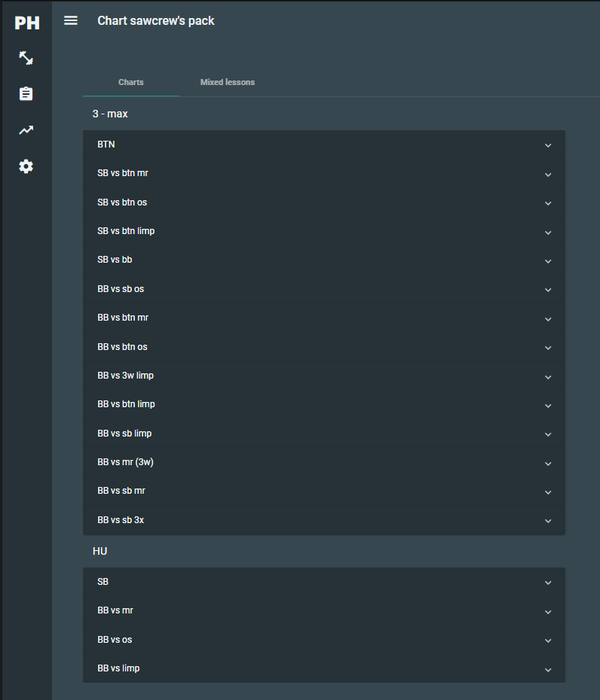Image resolution: width=600 pixels, height=700 pixels.
Task: Expand the SB vs btn mr chevron
Action: click(548, 175)
